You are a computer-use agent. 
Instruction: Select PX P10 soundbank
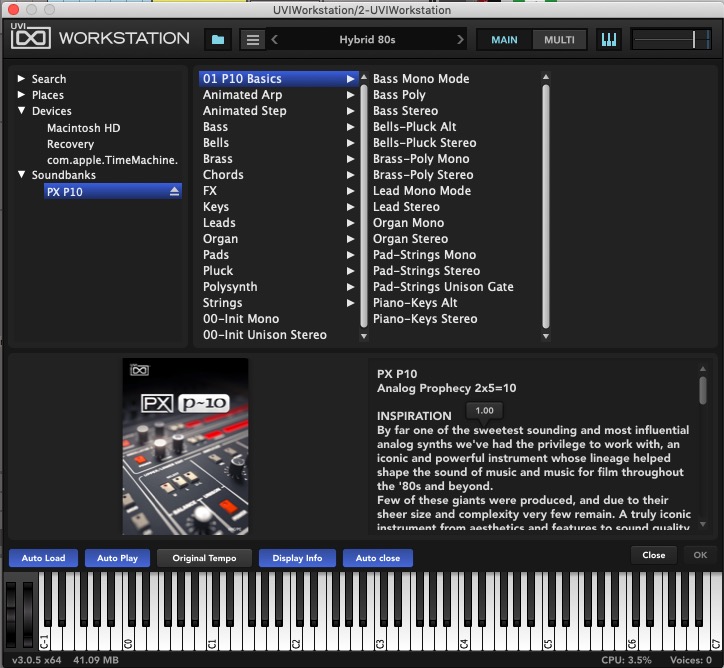pyautogui.click(x=113, y=192)
